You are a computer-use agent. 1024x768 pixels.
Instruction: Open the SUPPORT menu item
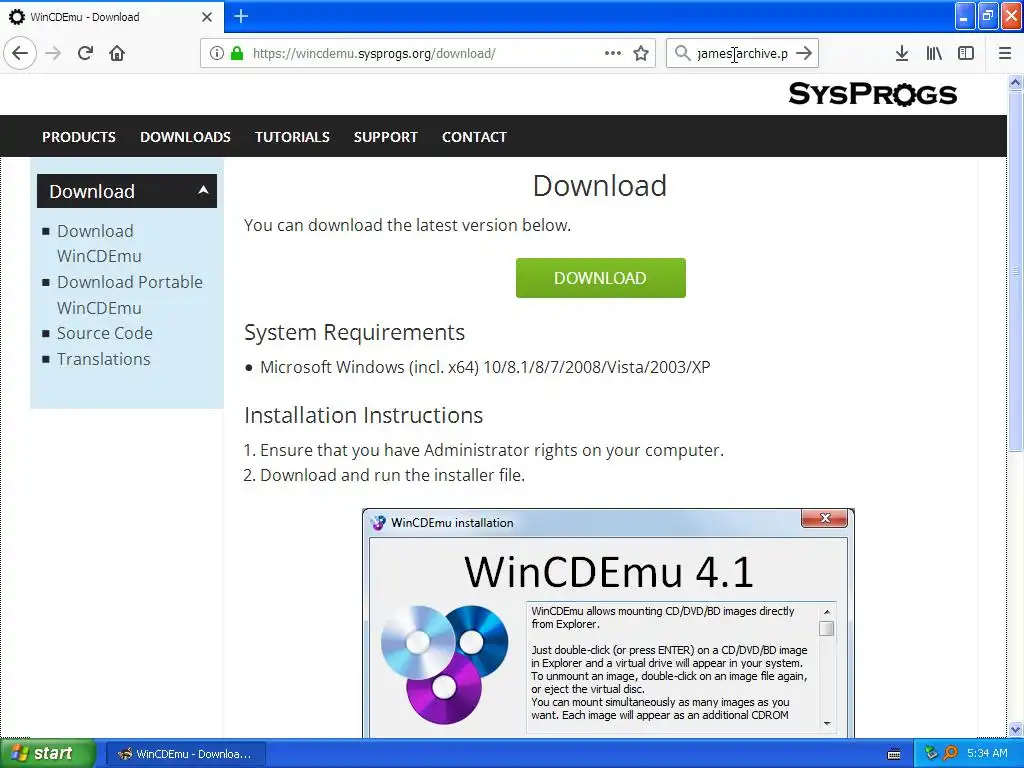pos(385,136)
